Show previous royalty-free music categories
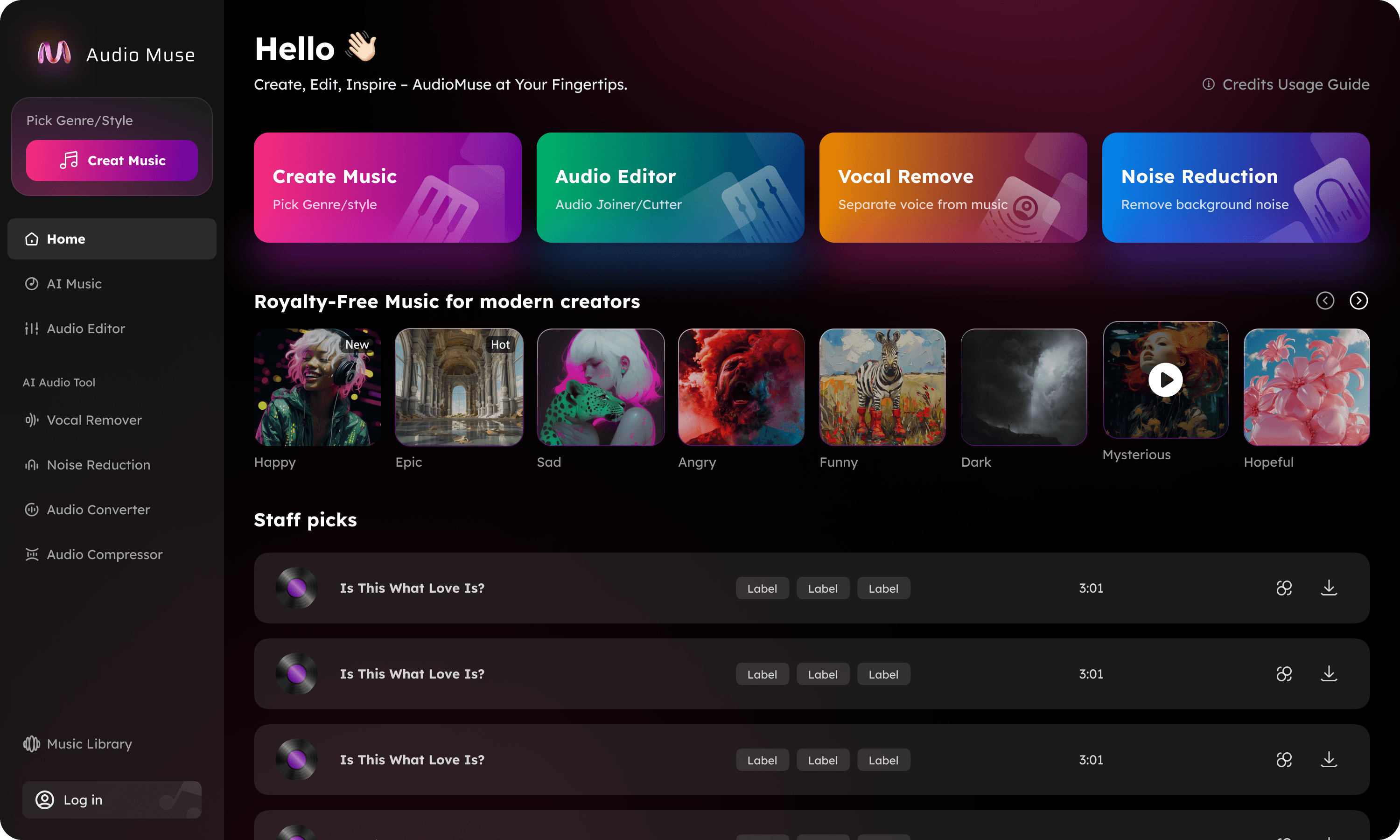Image resolution: width=1400 pixels, height=840 pixels. (x=1325, y=301)
